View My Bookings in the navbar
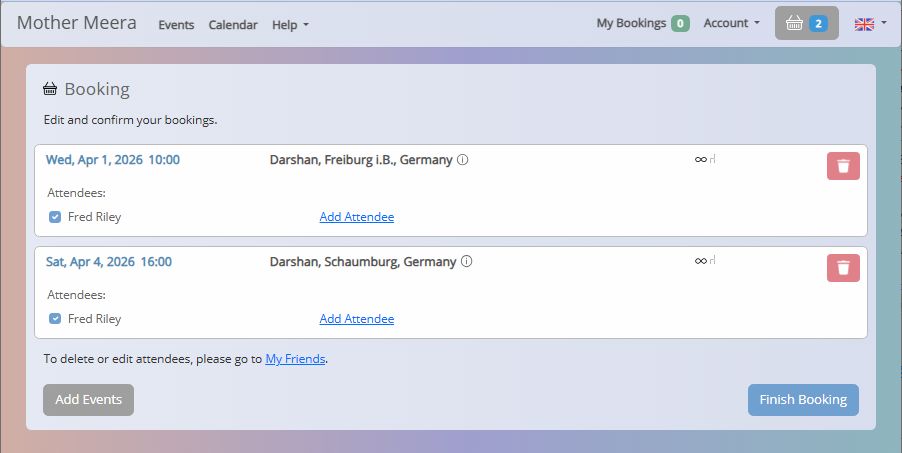902x453 pixels. tap(642, 23)
